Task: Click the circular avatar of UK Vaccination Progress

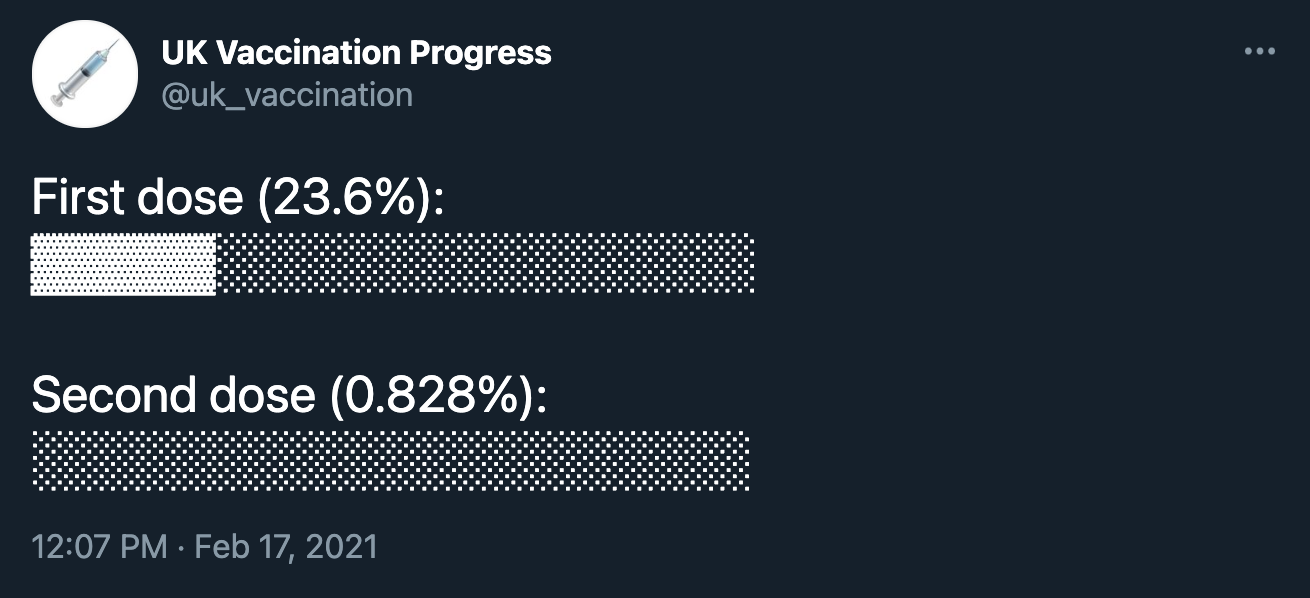Action: click(x=85, y=70)
